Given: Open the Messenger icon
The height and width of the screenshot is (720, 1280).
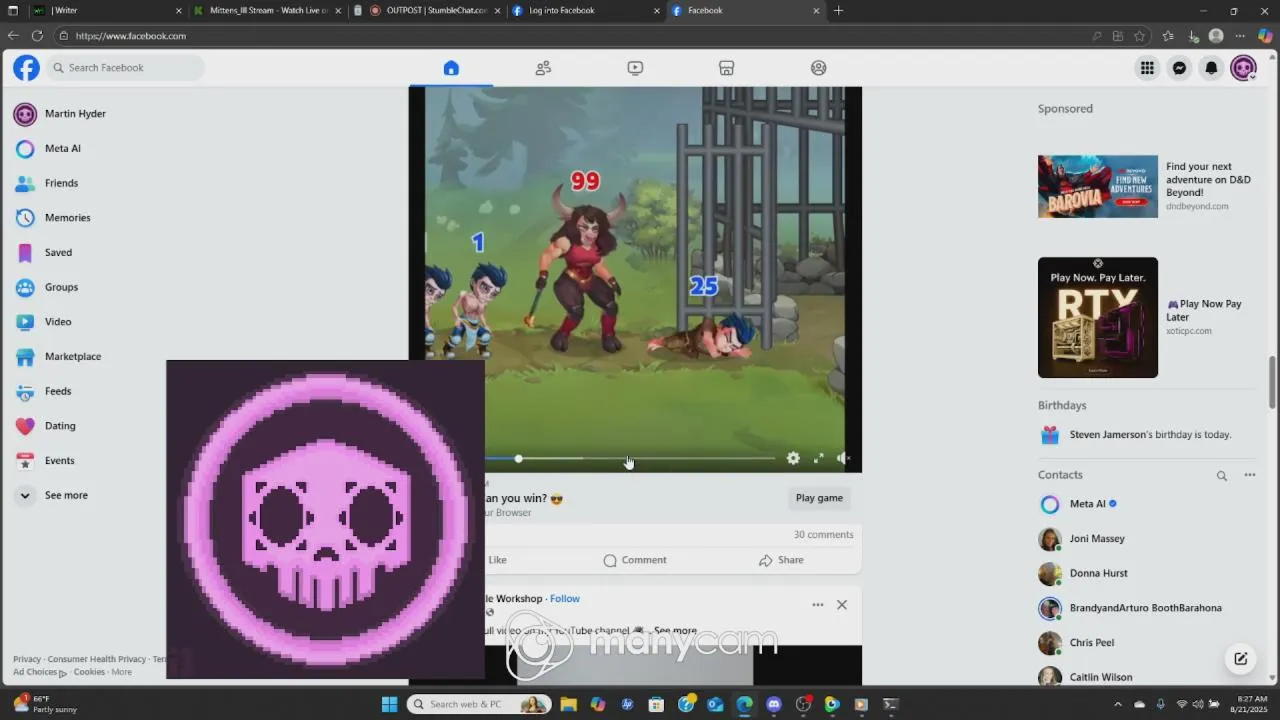Looking at the screenshot, I should 1179,68.
